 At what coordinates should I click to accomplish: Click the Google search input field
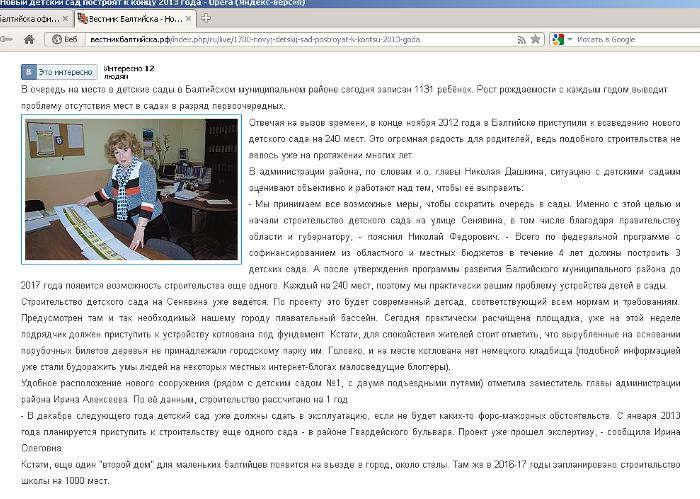630,39
